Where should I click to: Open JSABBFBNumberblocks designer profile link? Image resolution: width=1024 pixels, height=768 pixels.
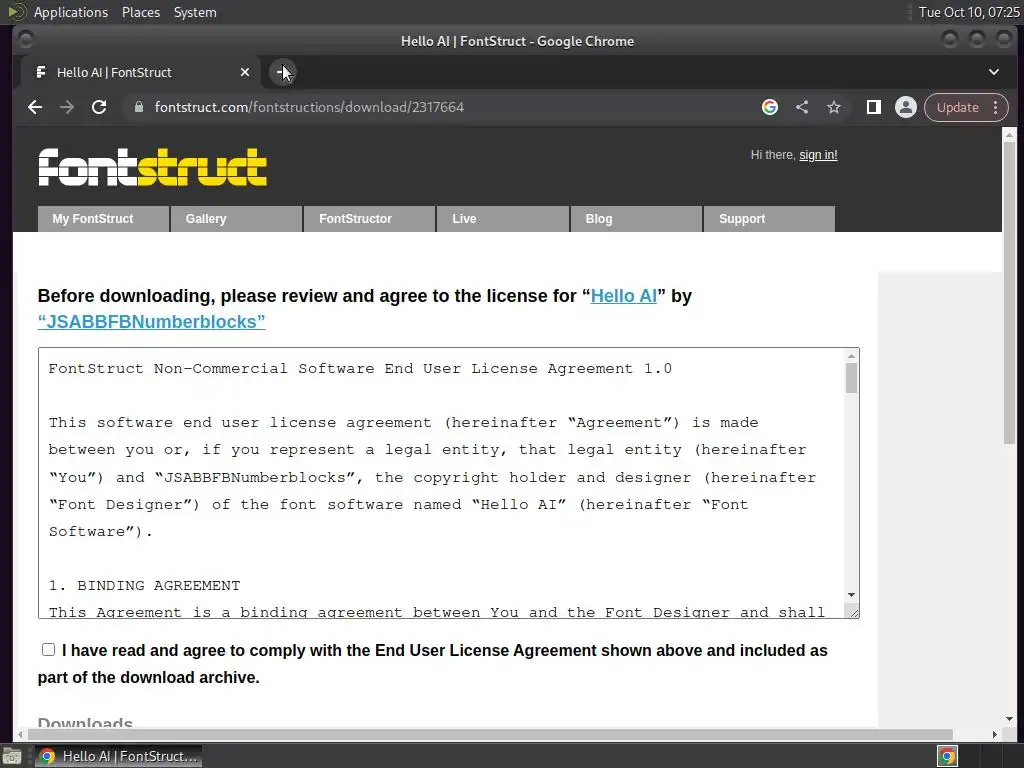[152, 322]
